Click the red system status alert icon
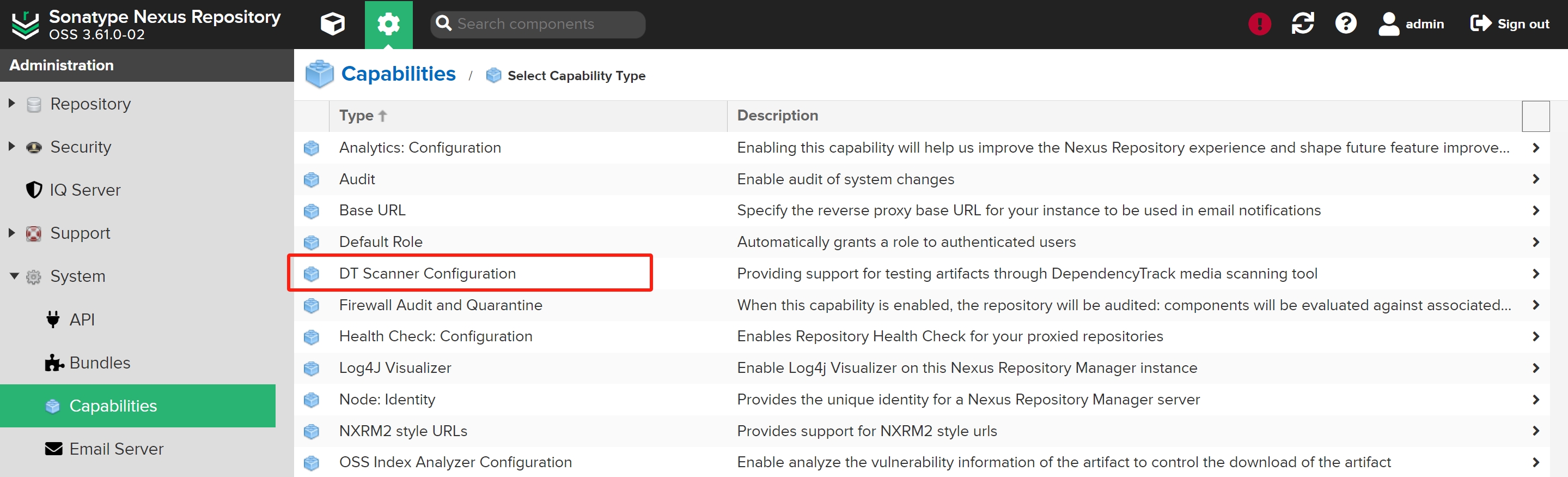The height and width of the screenshot is (477, 1568). coord(1259,25)
